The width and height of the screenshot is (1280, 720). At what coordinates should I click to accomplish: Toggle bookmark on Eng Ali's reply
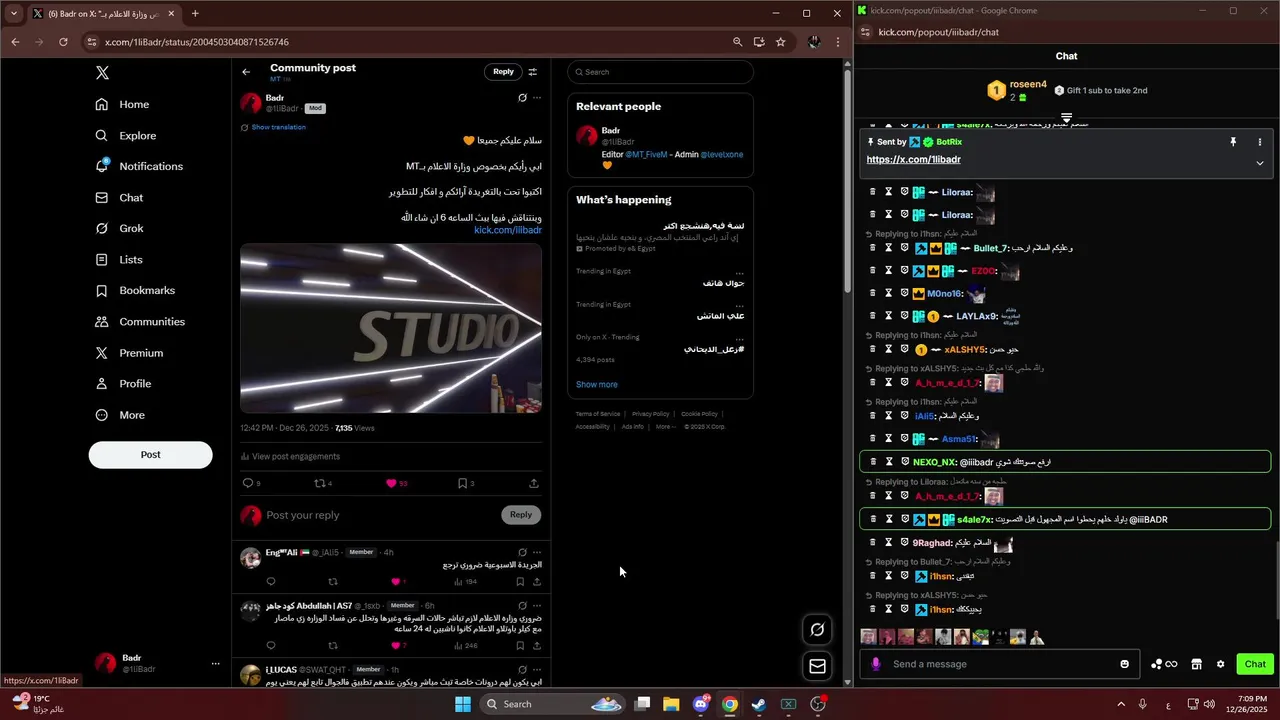coord(520,581)
